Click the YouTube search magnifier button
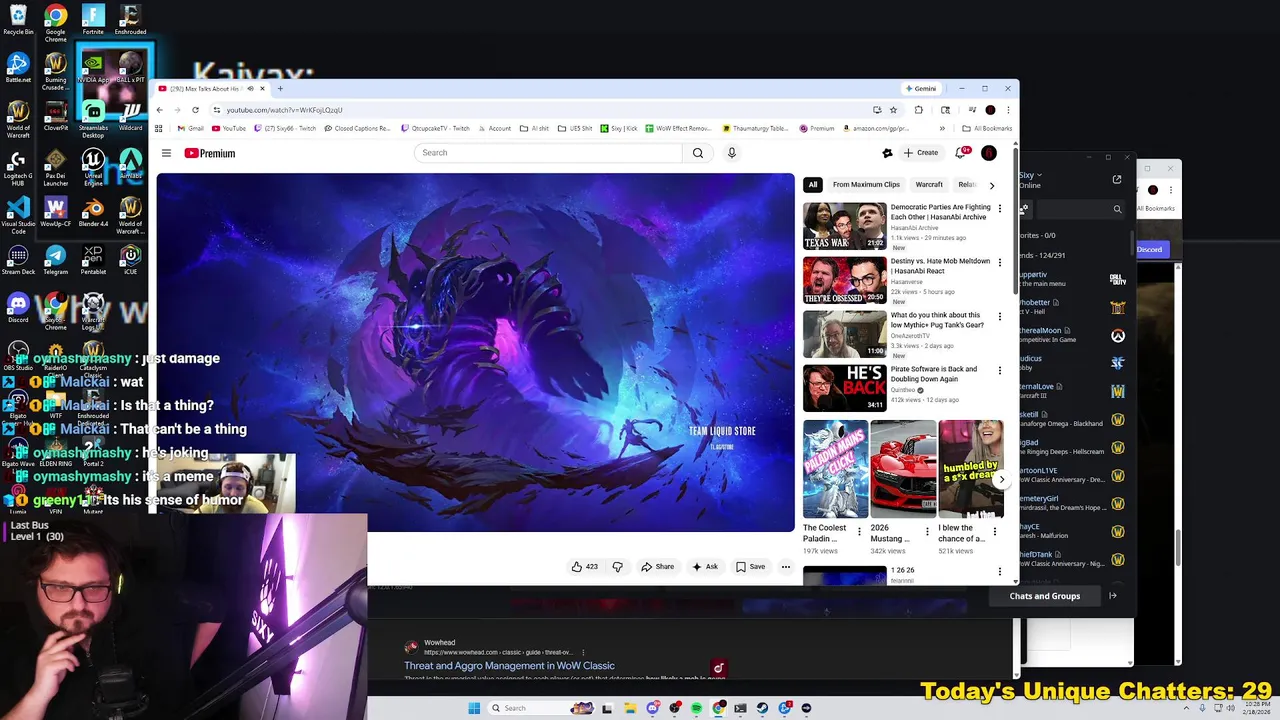1280x720 pixels. (x=698, y=153)
